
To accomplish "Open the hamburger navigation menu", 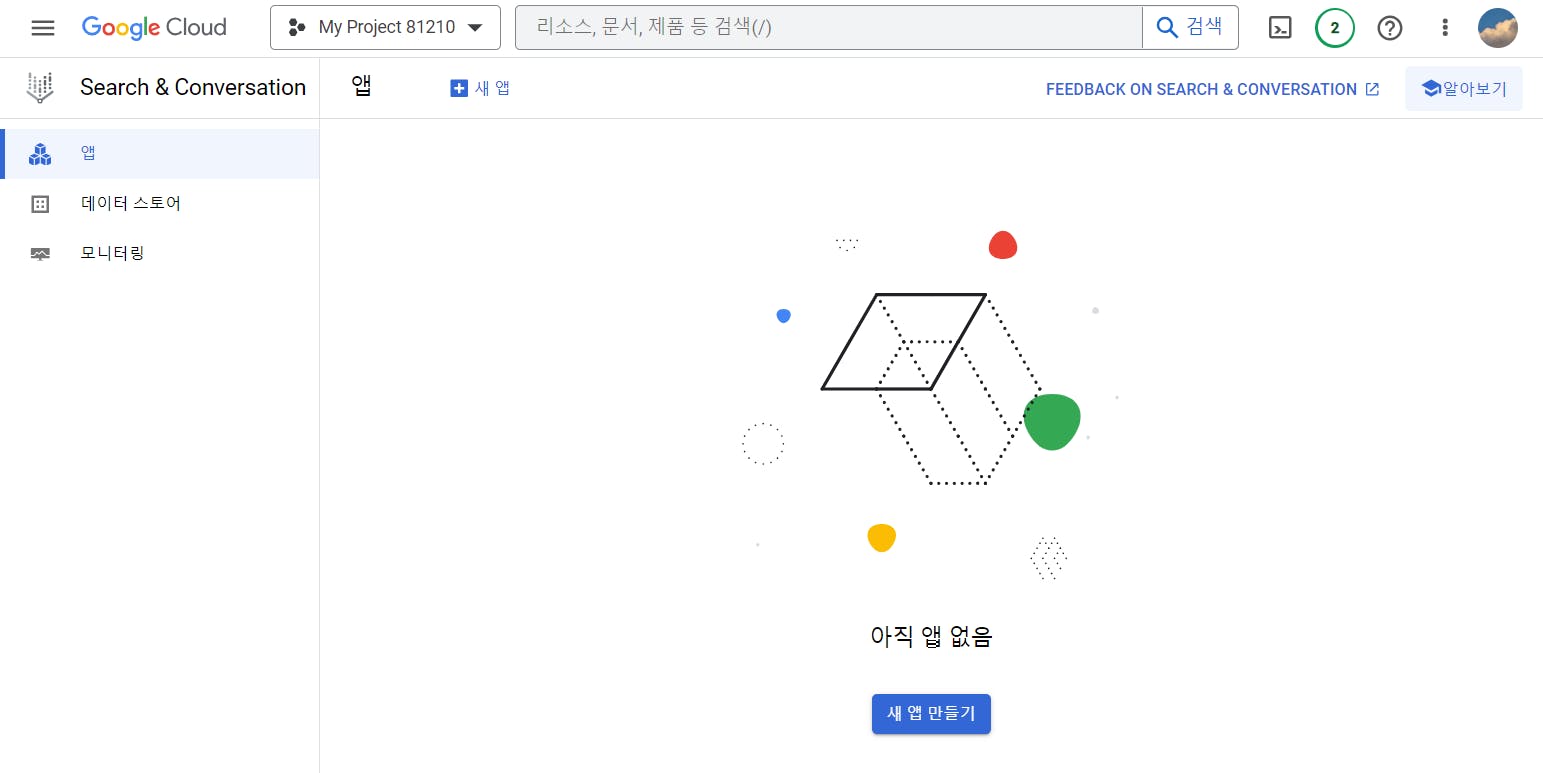I will [43, 28].
